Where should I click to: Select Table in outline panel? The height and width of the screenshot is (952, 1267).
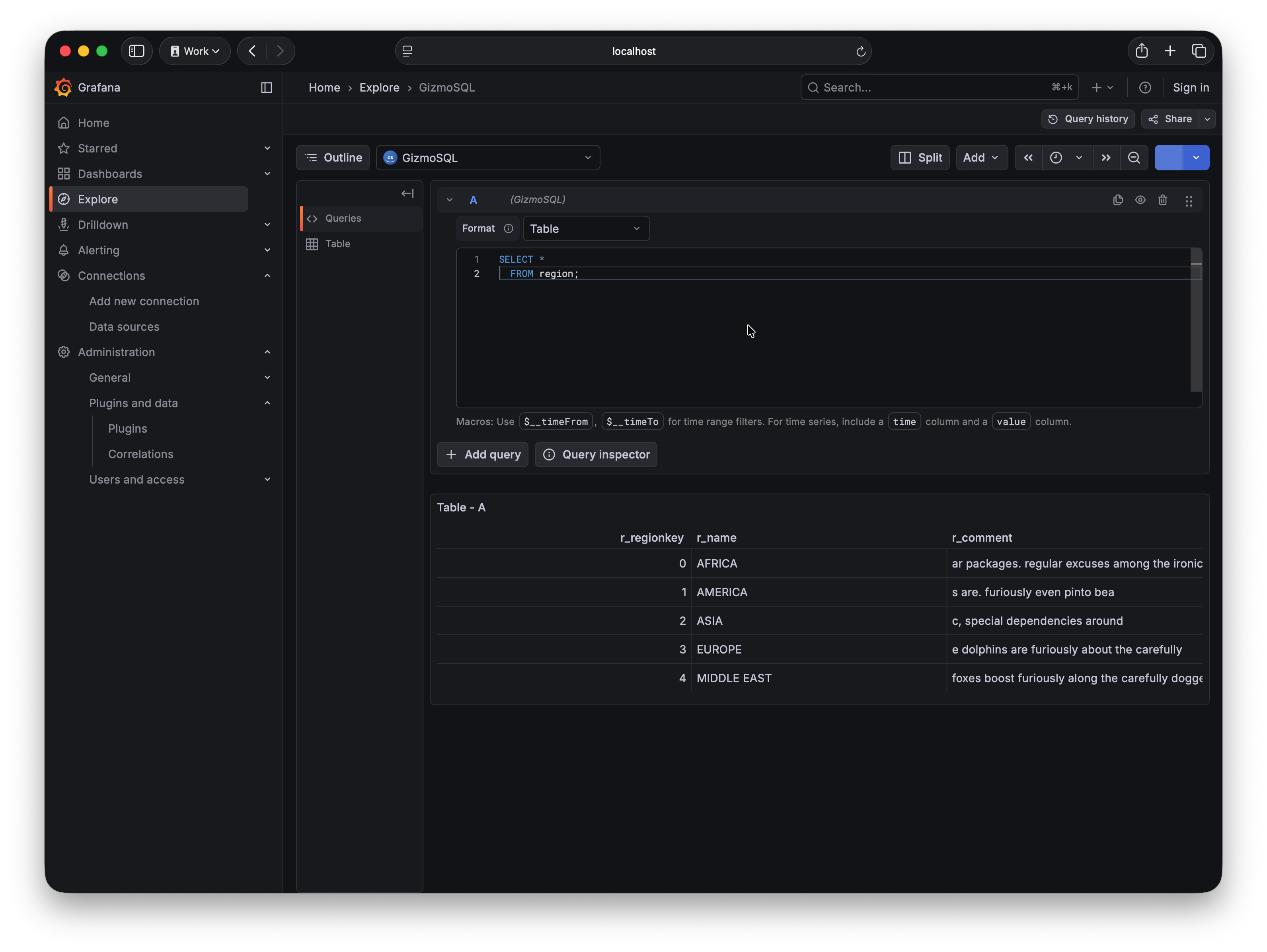pyautogui.click(x=361, y=244)
